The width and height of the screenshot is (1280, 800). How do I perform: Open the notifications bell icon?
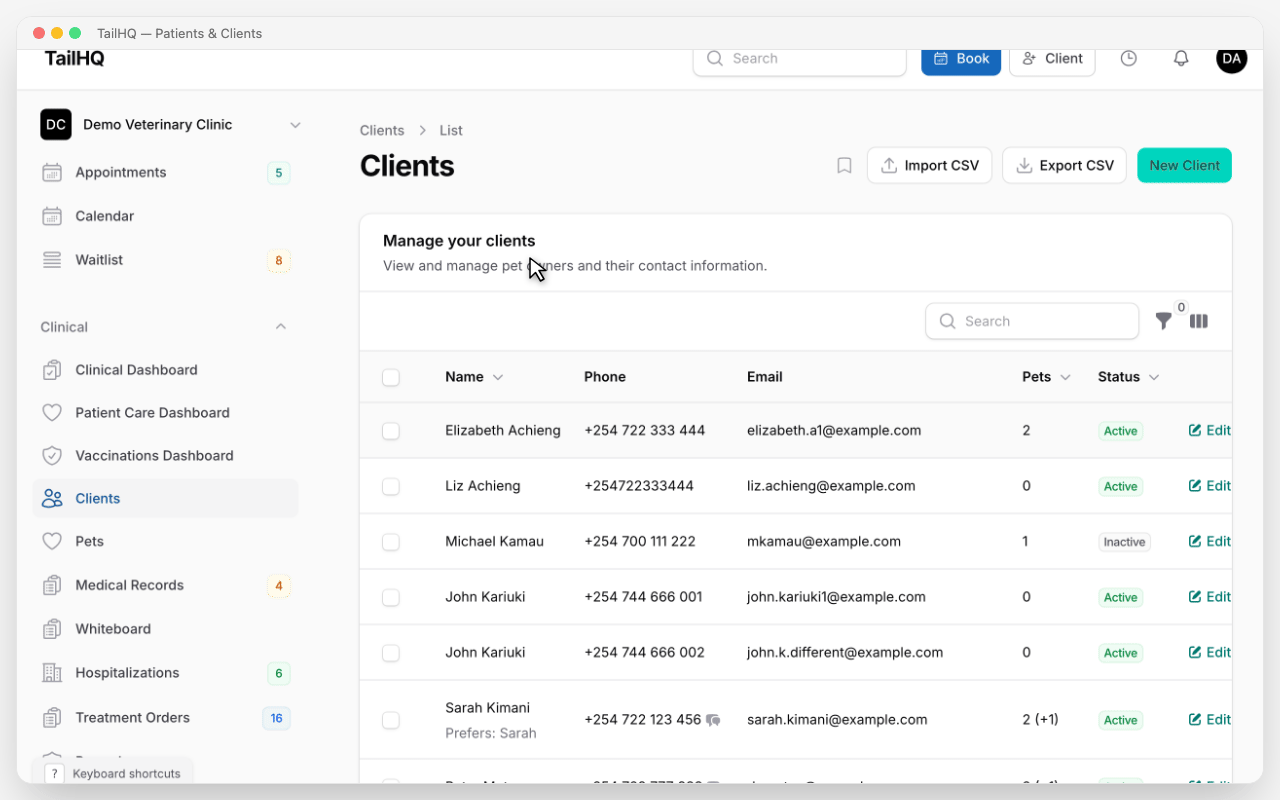coord(1181,58)
